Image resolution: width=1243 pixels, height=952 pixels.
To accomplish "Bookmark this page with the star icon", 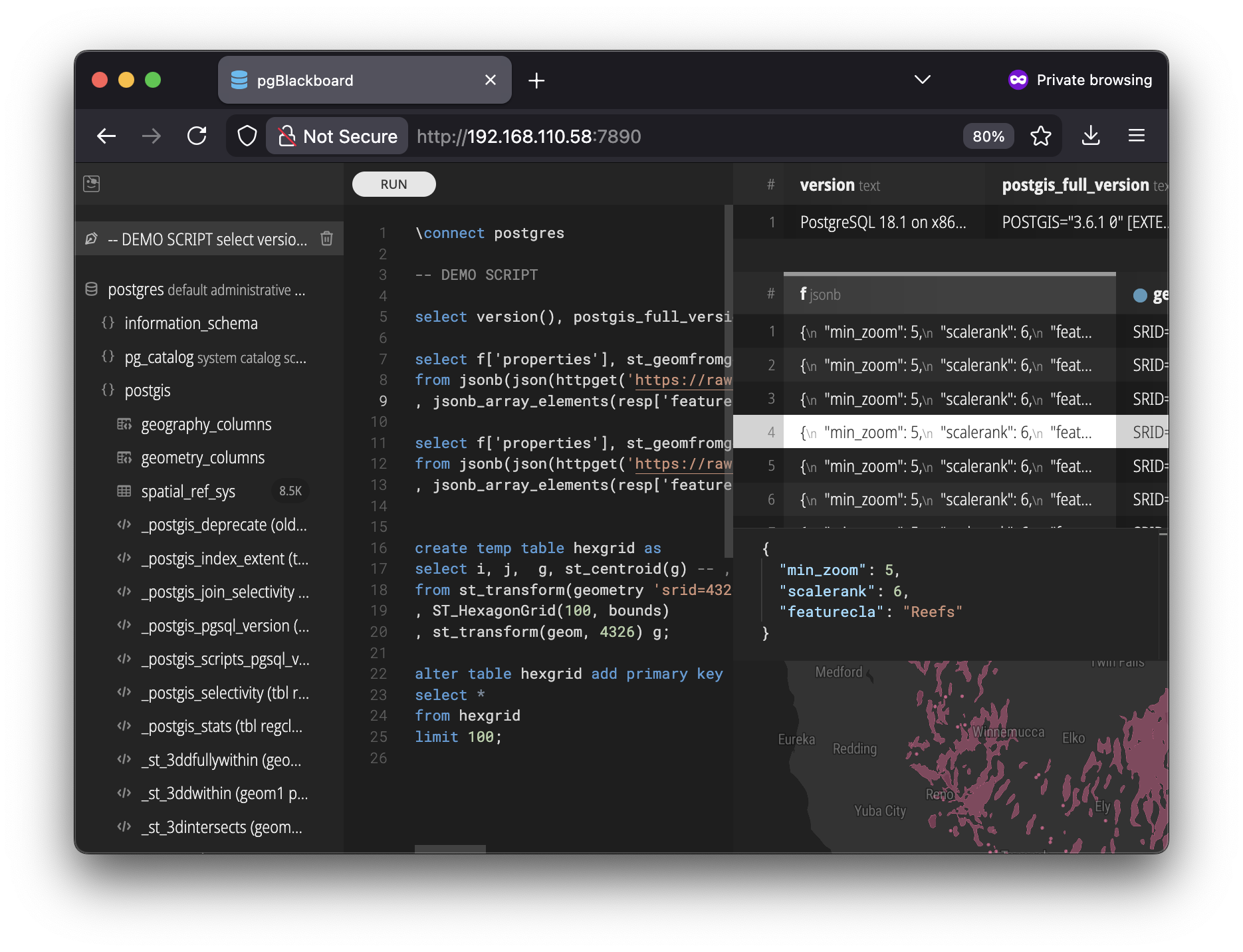I will pyautogui.click(x=1040, y=136).
